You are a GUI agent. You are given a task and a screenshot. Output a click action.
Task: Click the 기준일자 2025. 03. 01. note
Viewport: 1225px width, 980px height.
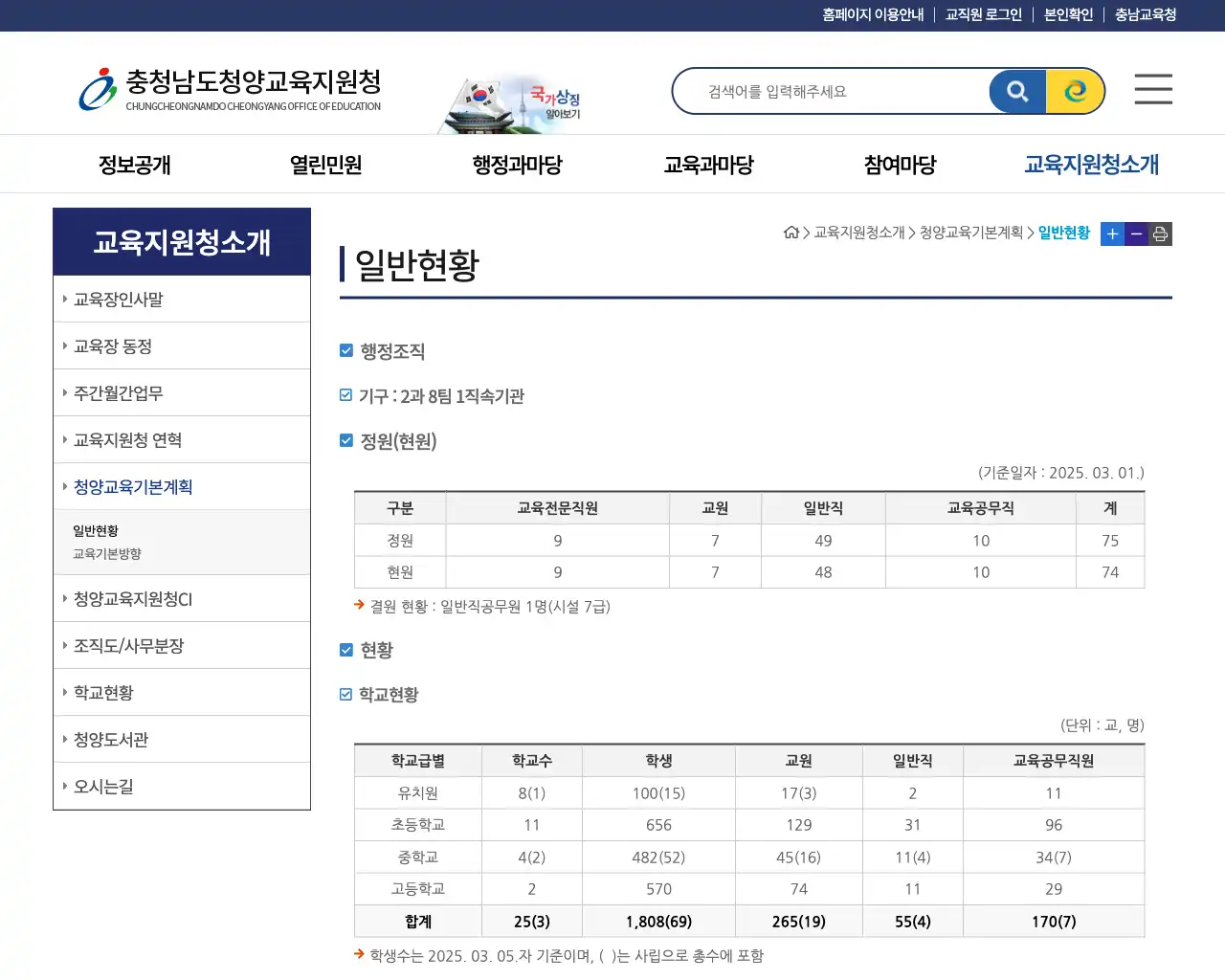pyautogui.click(x=1061, y=473)
